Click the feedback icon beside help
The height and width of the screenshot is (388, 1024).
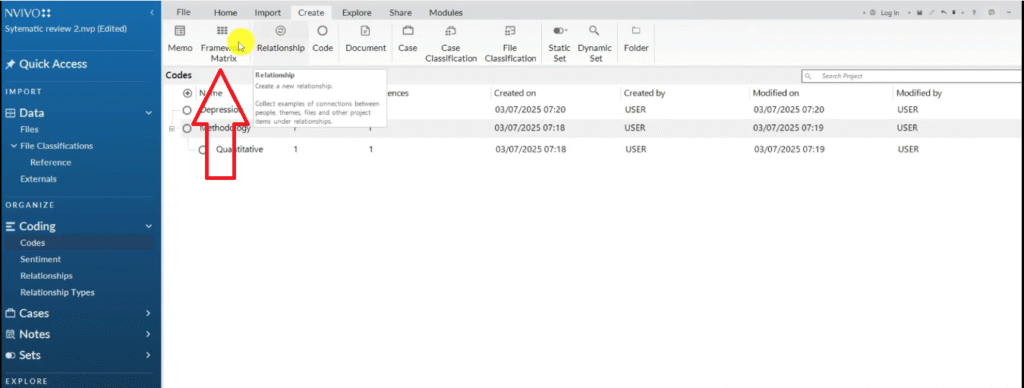coord(992,12)
